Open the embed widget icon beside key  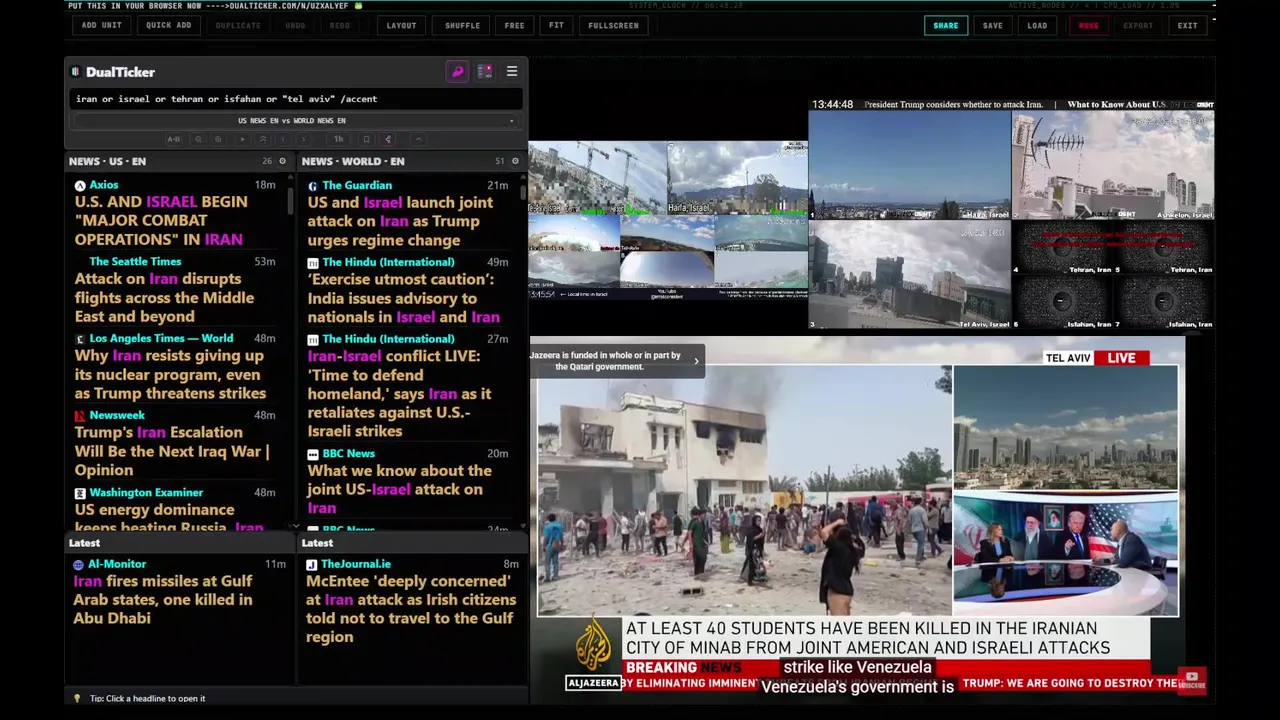[x=485, y=72]
